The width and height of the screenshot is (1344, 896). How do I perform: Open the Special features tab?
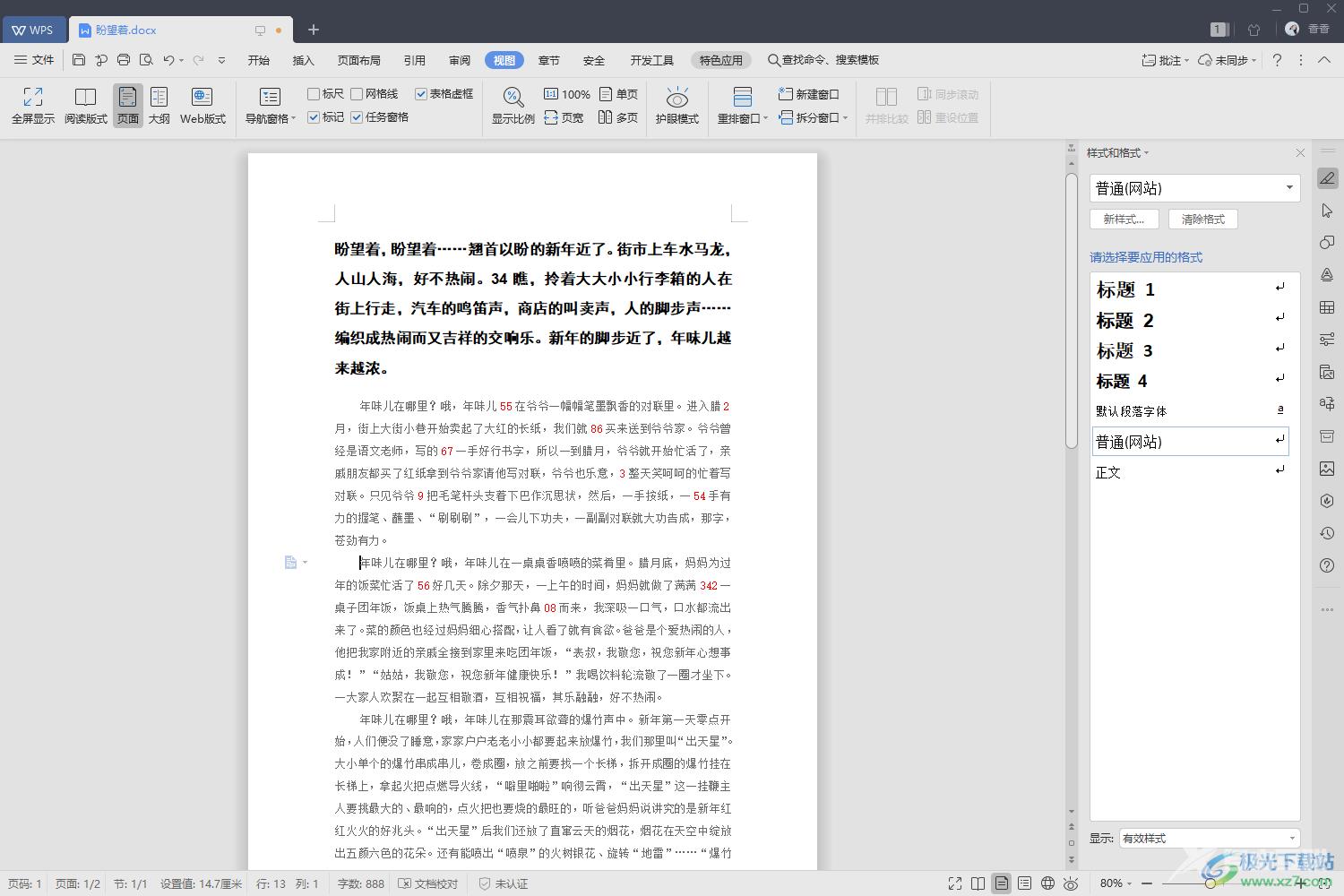[721, 60]
